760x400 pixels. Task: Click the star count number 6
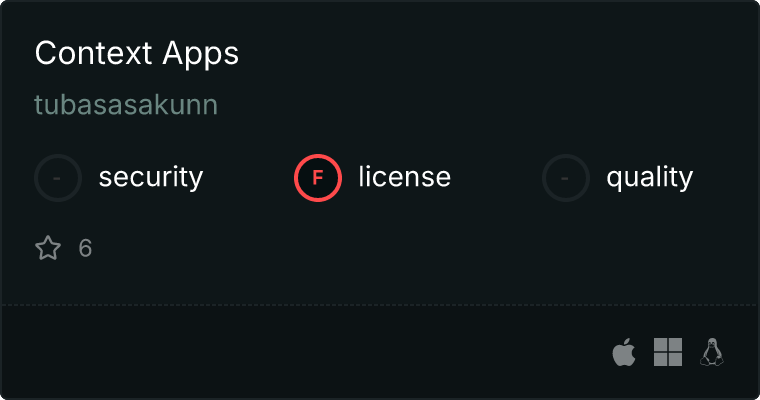pos(85,248)
